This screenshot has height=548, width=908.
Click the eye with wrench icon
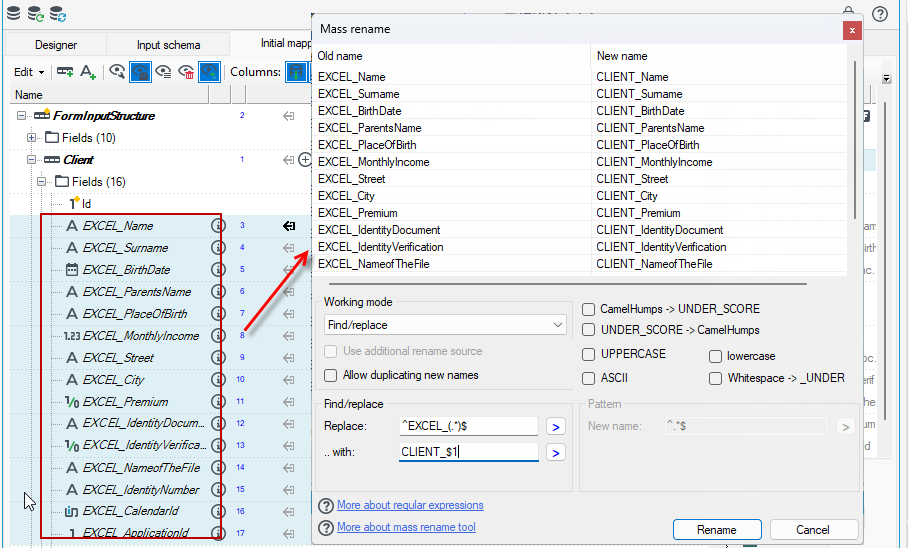point(117,72)
